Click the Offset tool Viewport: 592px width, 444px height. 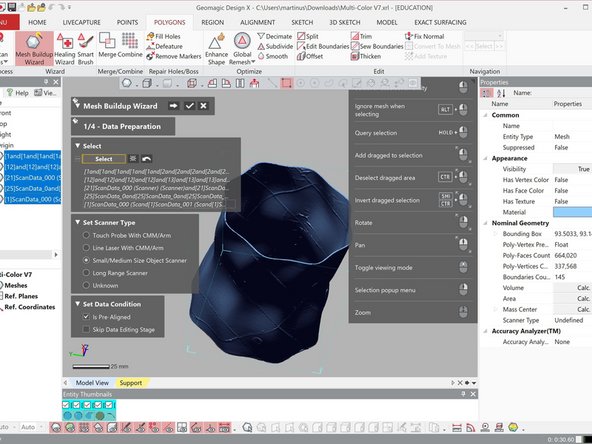[310, 56]
